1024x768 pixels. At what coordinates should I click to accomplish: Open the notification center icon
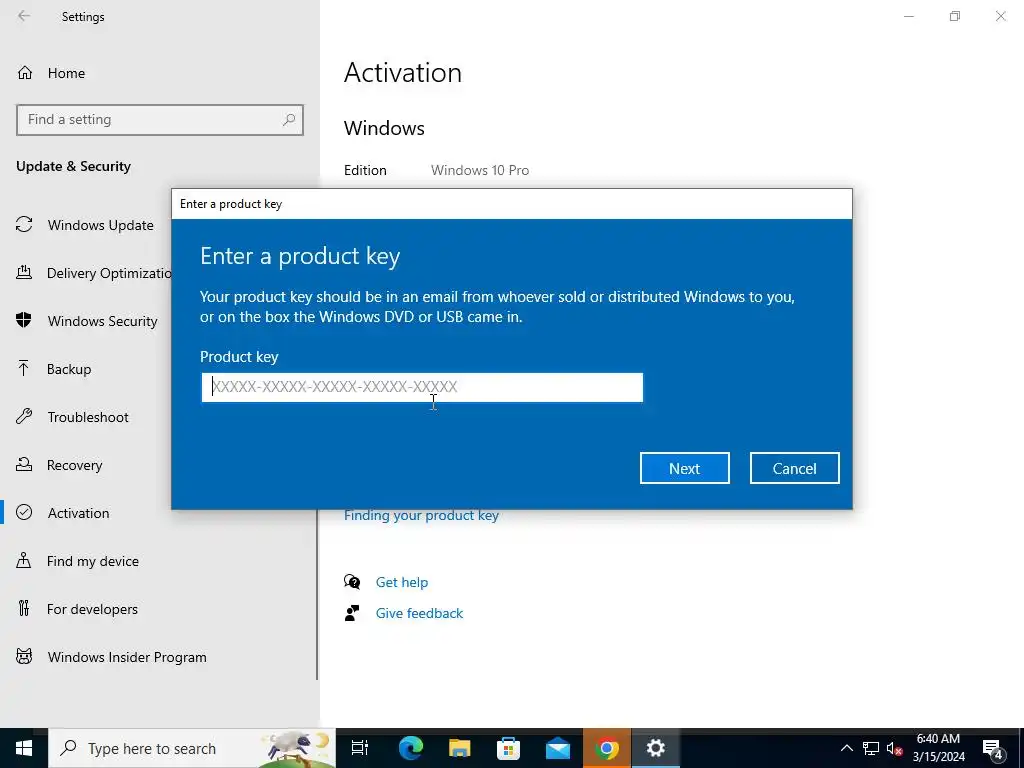coord(993,749)
